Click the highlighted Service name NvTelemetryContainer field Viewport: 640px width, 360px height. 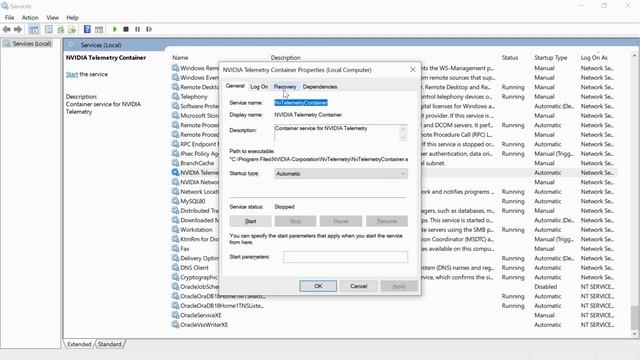pyautogui.click(x=301, y=102)
